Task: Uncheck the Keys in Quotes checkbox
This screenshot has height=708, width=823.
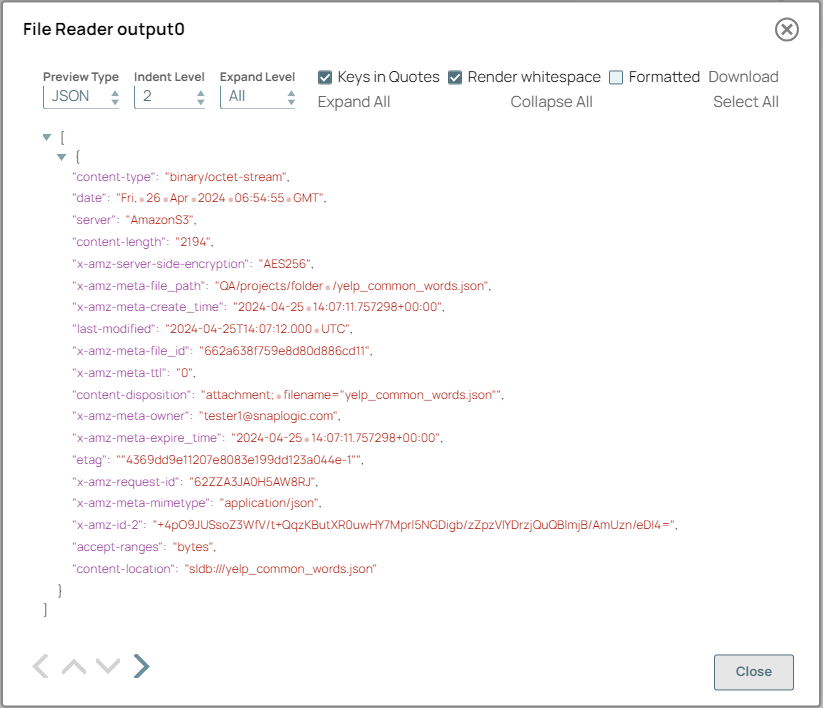Action: point(324,76)
